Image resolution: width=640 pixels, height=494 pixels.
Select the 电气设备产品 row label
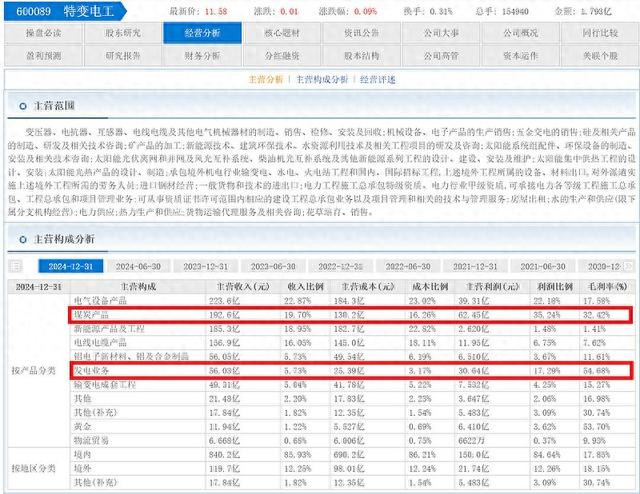[100, 301]
